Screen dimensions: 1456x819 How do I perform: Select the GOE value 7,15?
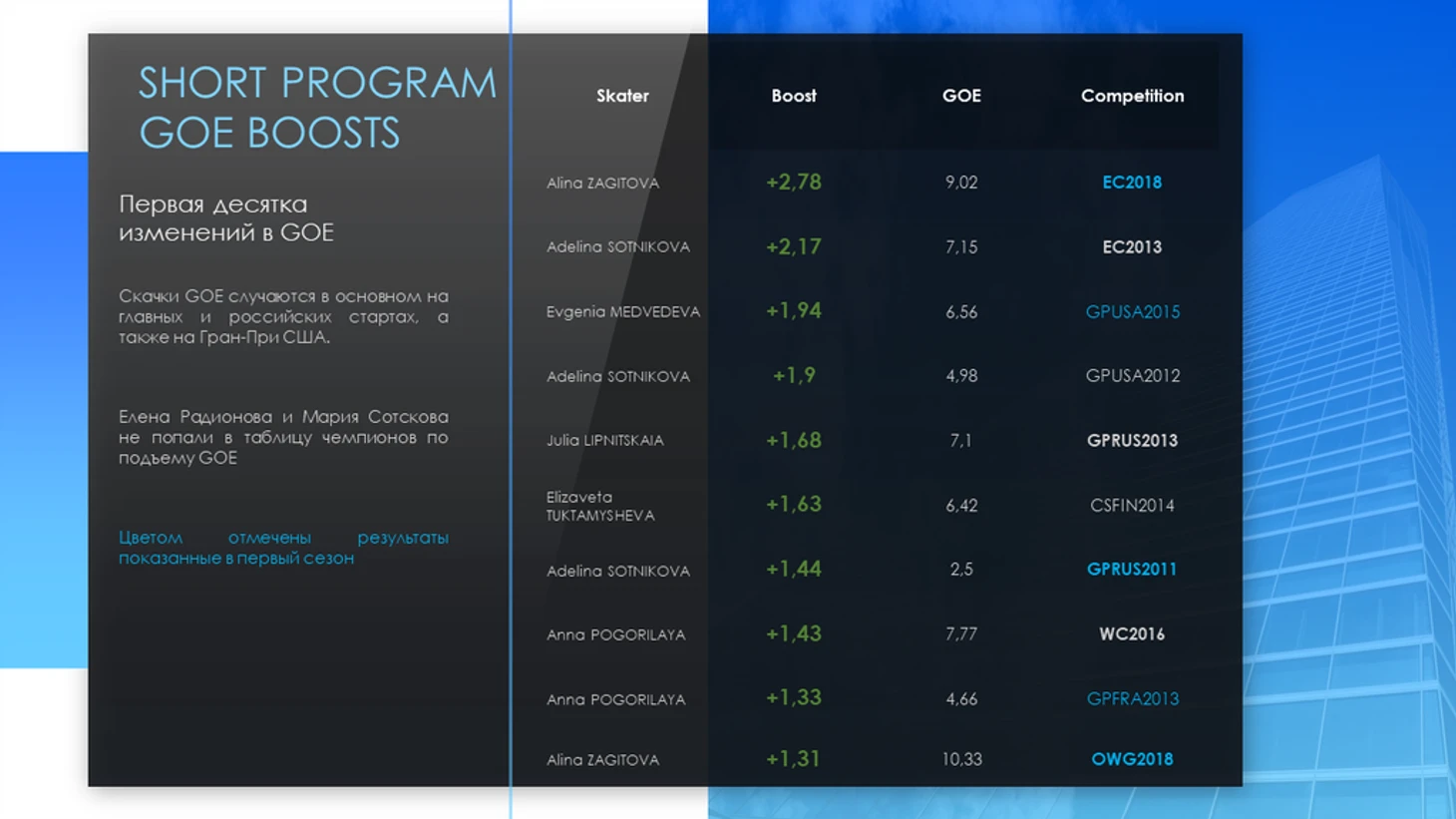[961, 247]
